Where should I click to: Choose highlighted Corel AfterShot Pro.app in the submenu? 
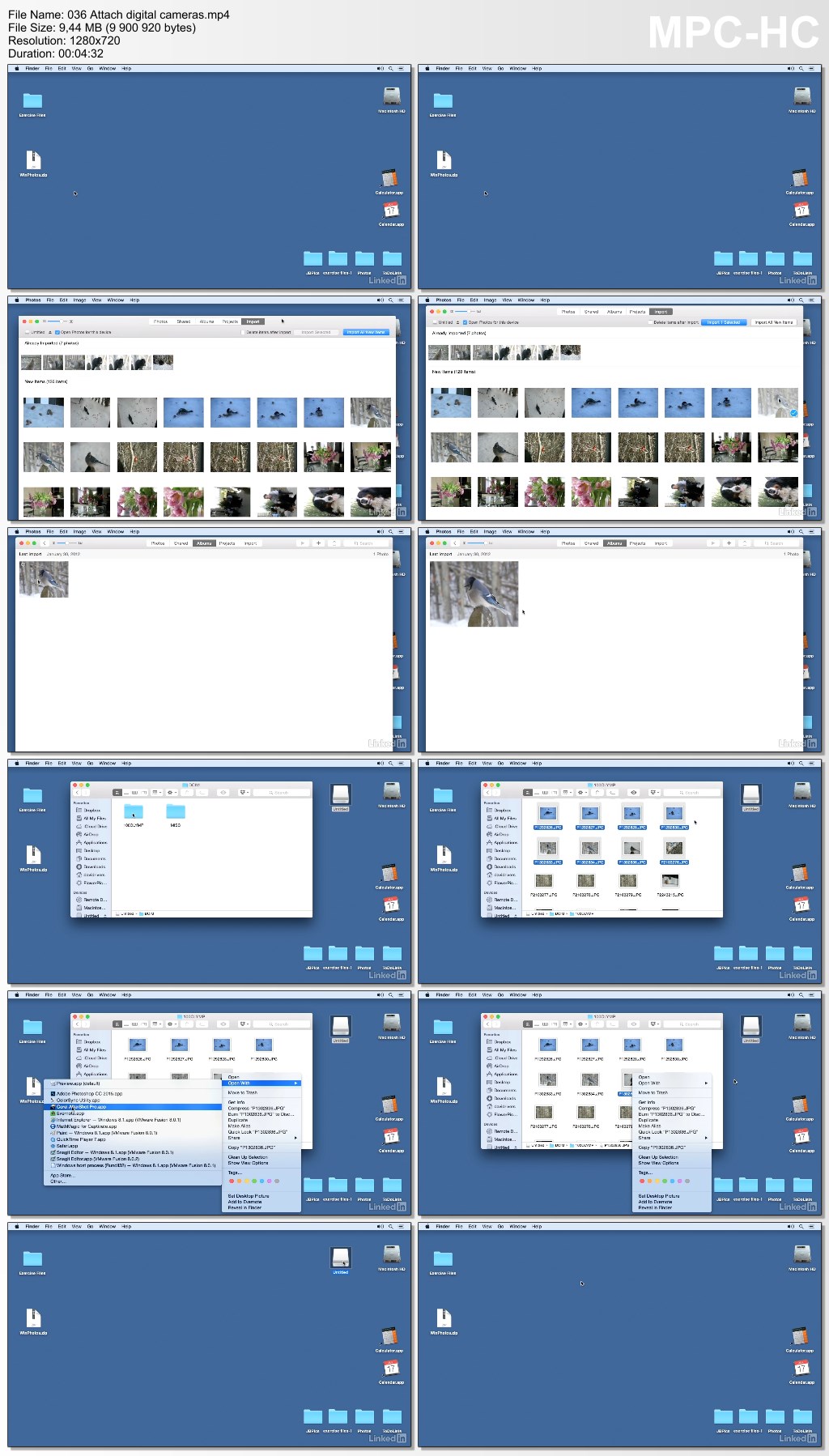click(x=132, y=1106)
